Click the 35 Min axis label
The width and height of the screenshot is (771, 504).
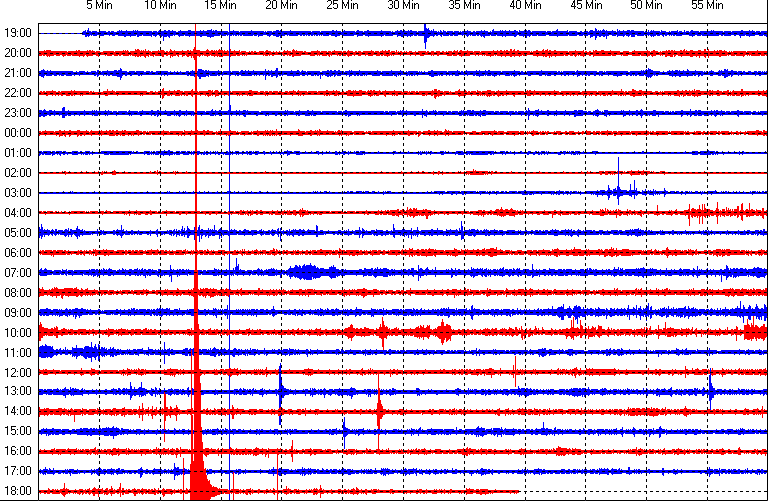pos(465,5)
